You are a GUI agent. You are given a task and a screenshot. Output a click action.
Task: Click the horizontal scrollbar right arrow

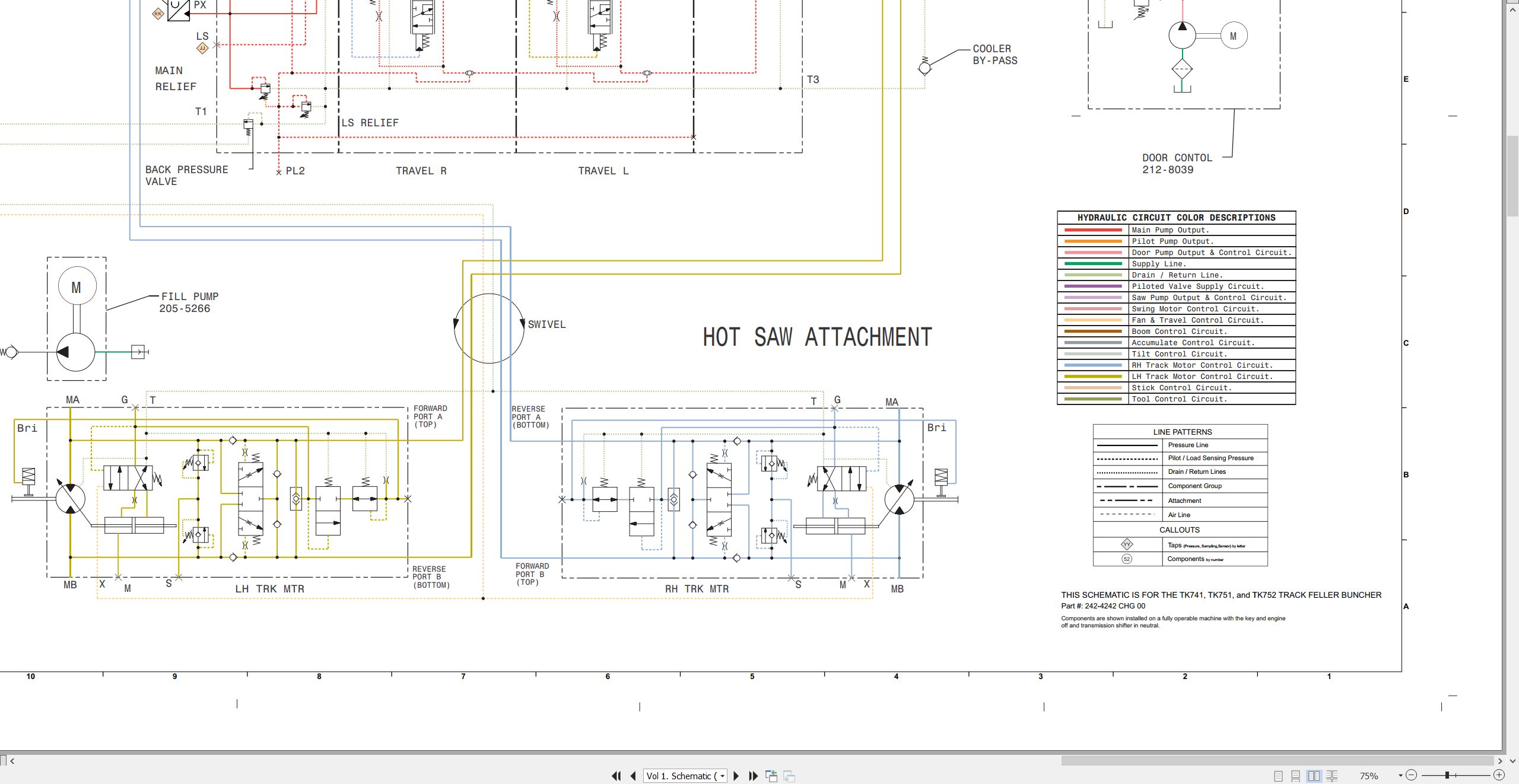[x=1499, y=760]
